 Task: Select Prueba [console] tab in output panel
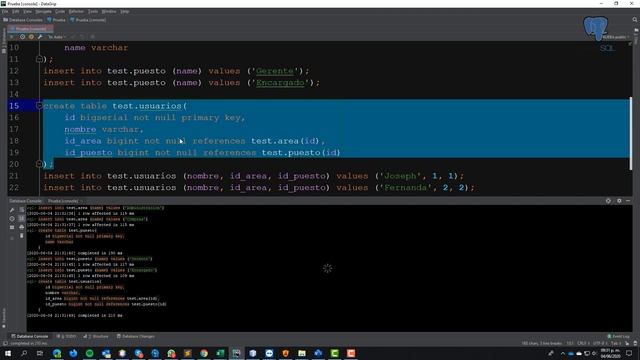pos(63,201)
